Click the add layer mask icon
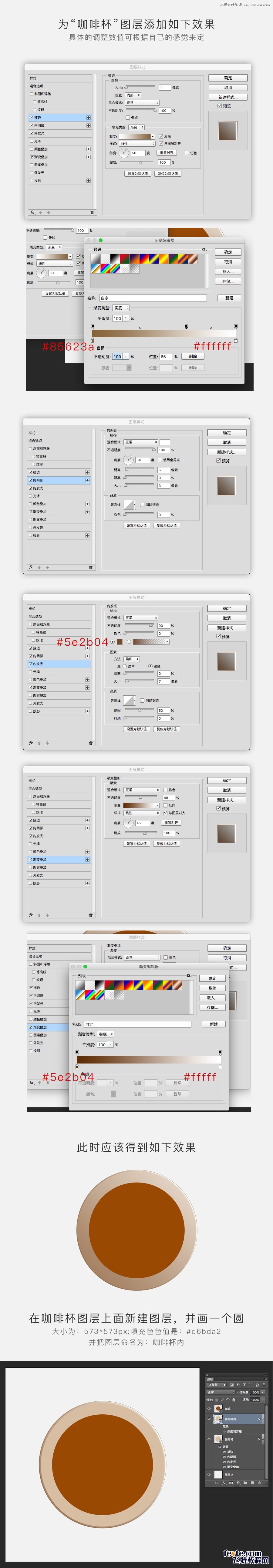 [x=231, y=1483]
